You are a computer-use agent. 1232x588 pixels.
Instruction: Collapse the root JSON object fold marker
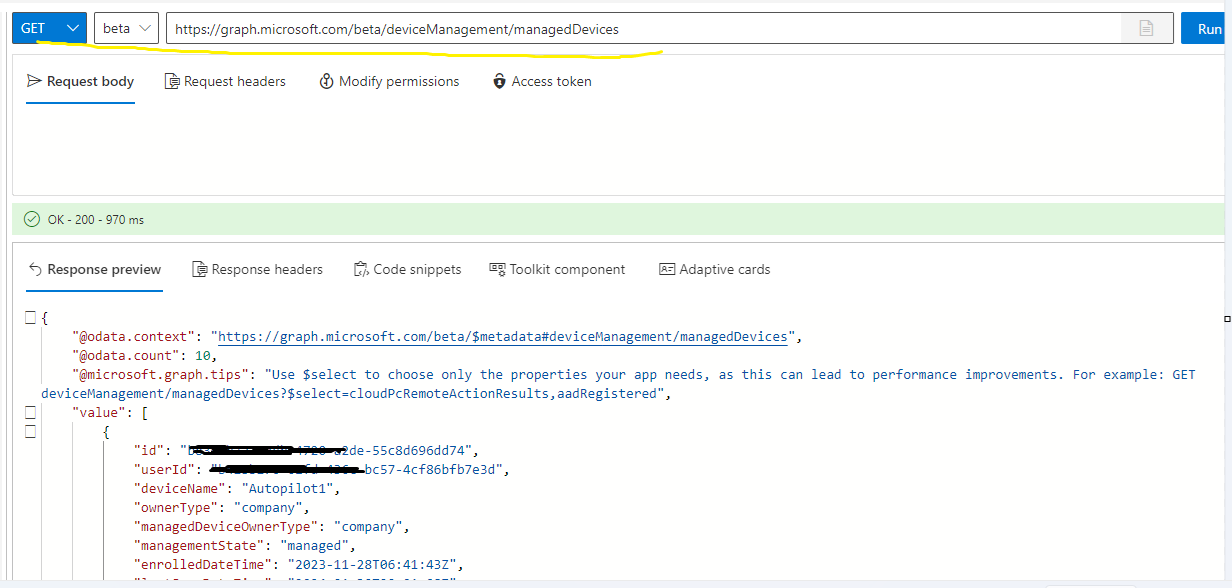point(30,317)
